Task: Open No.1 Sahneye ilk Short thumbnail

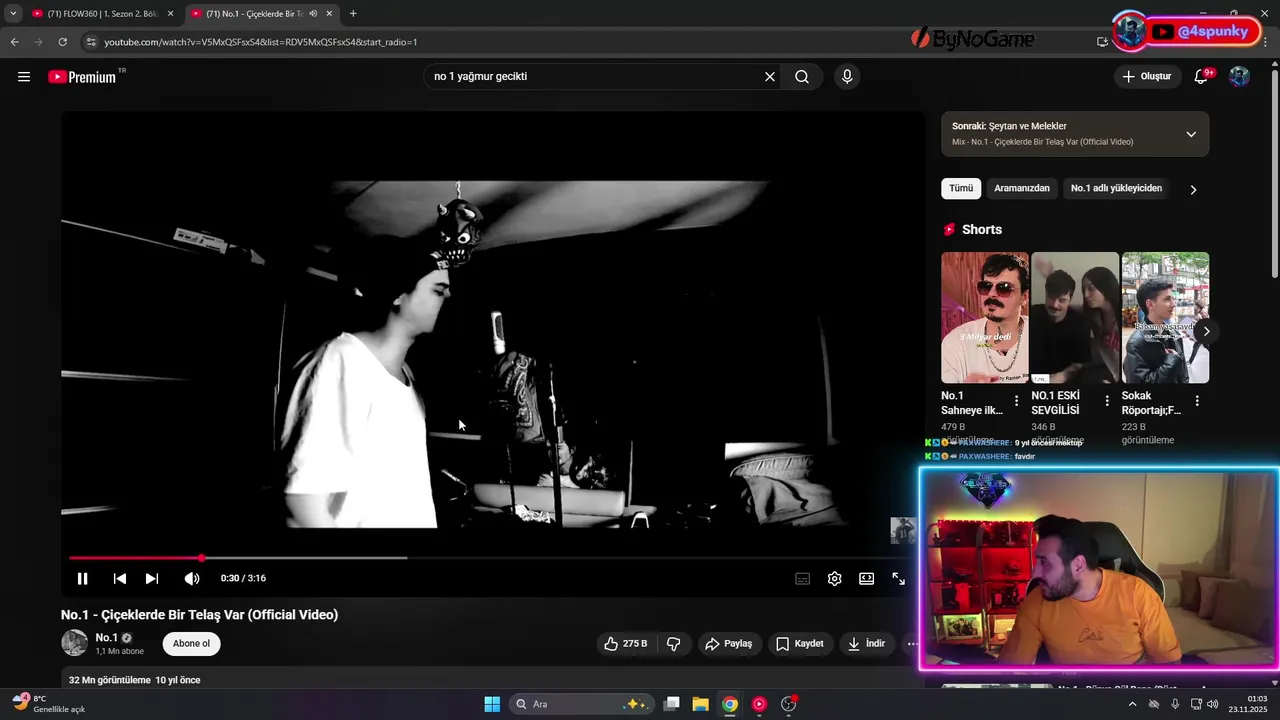Action: tap(984, 318)
